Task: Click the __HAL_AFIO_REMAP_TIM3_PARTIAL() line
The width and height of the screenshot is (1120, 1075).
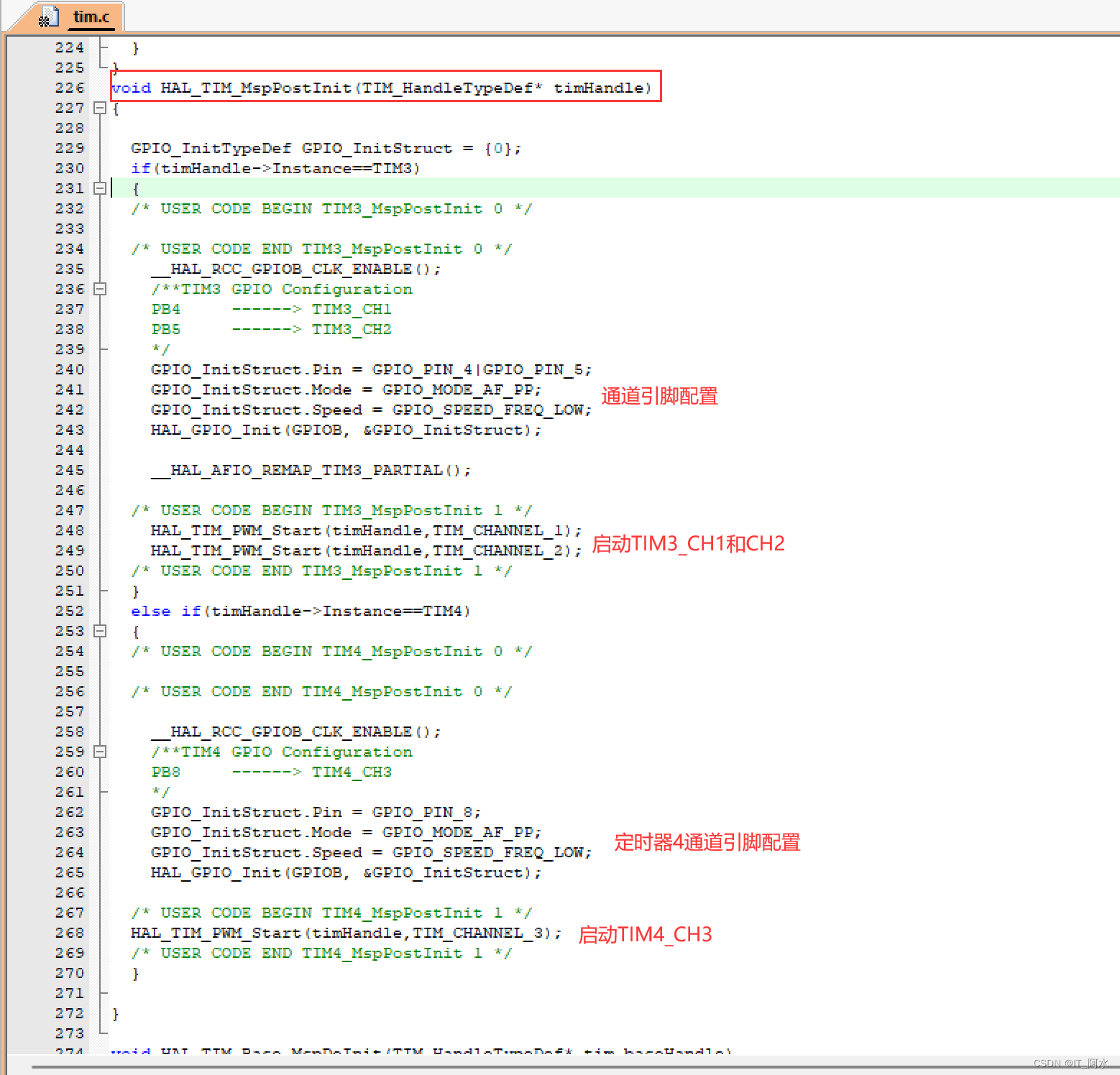Action: 311,470
